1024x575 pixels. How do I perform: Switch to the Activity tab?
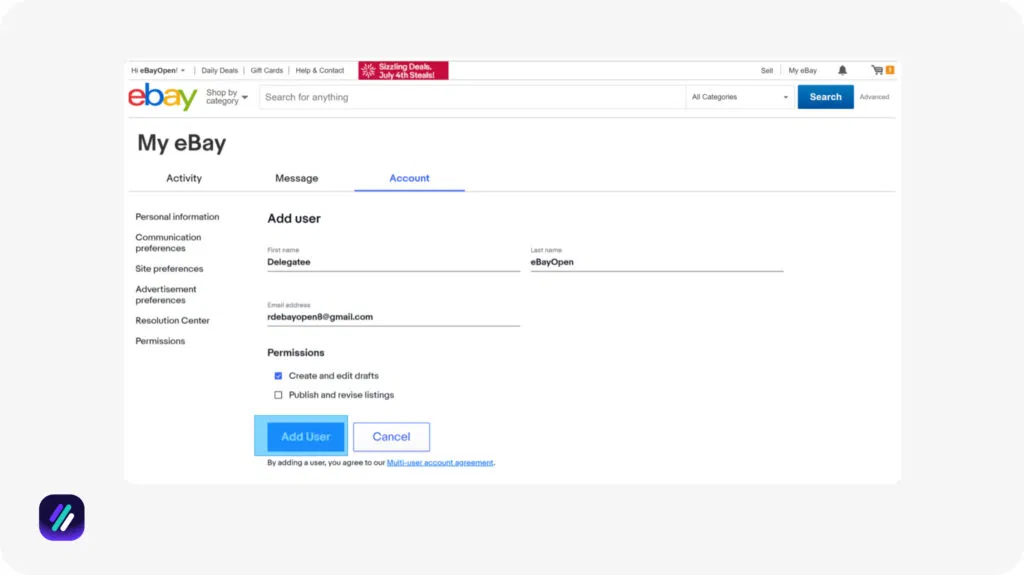184,178
